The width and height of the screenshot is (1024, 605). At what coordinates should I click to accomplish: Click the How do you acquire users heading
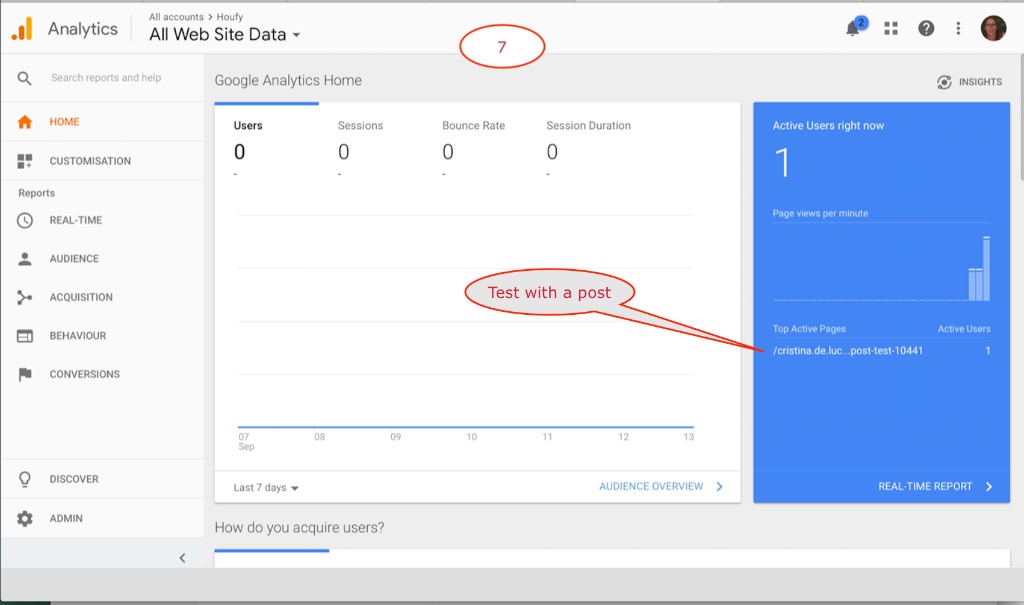coord(299,528)
